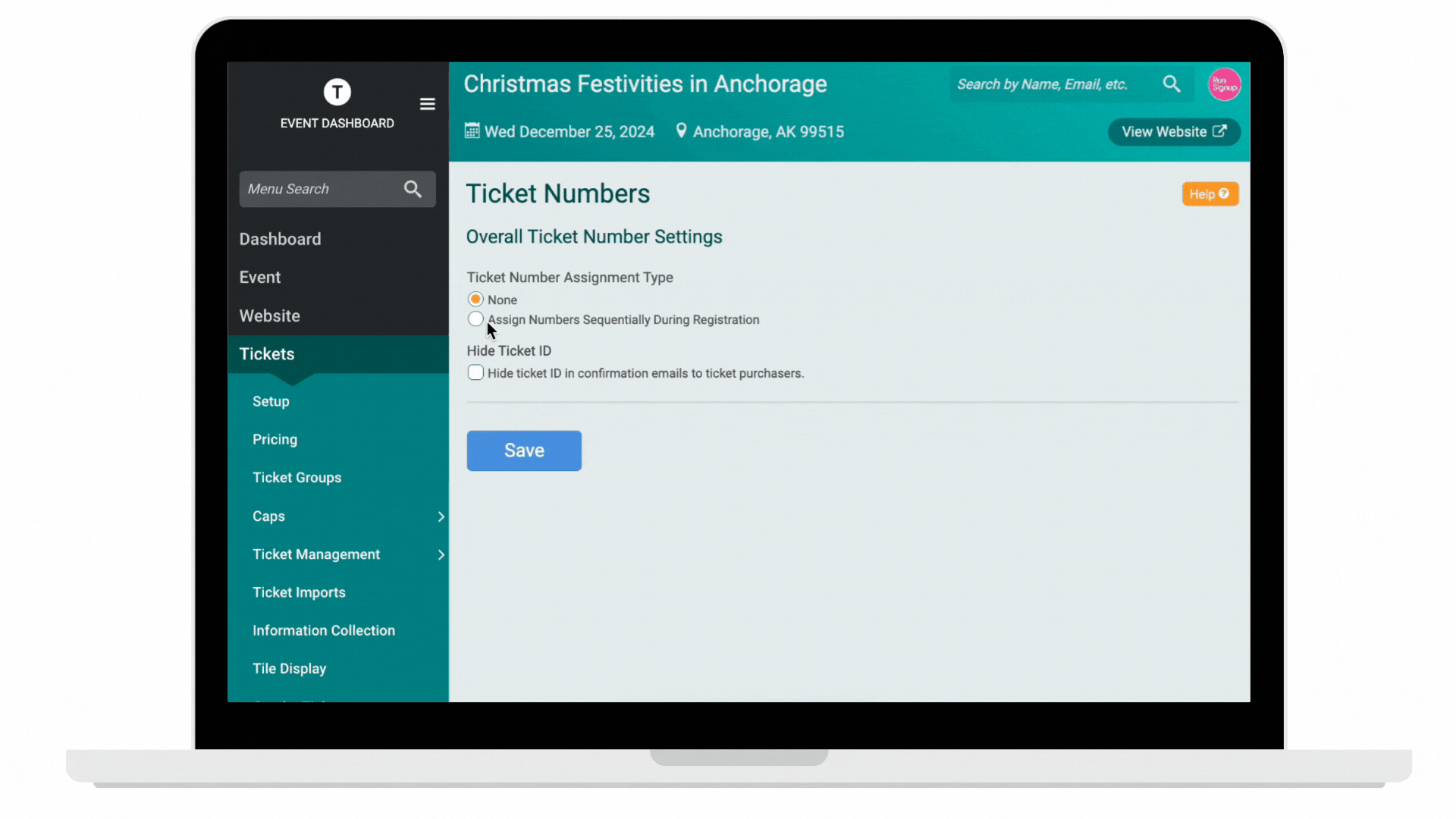Enable Hide ticket ID in confirmation emails
The height and width of the screenshot is (819, 1456).
point(475,372)
